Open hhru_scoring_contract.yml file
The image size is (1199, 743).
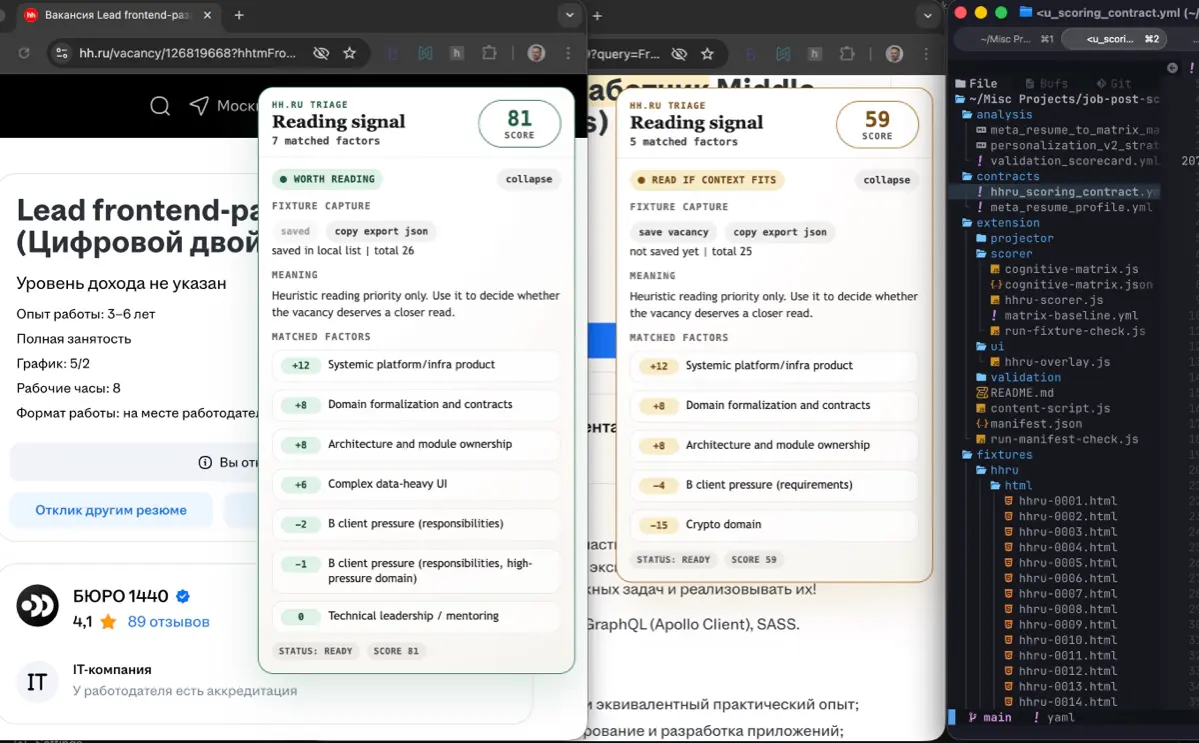point(1067,192)
